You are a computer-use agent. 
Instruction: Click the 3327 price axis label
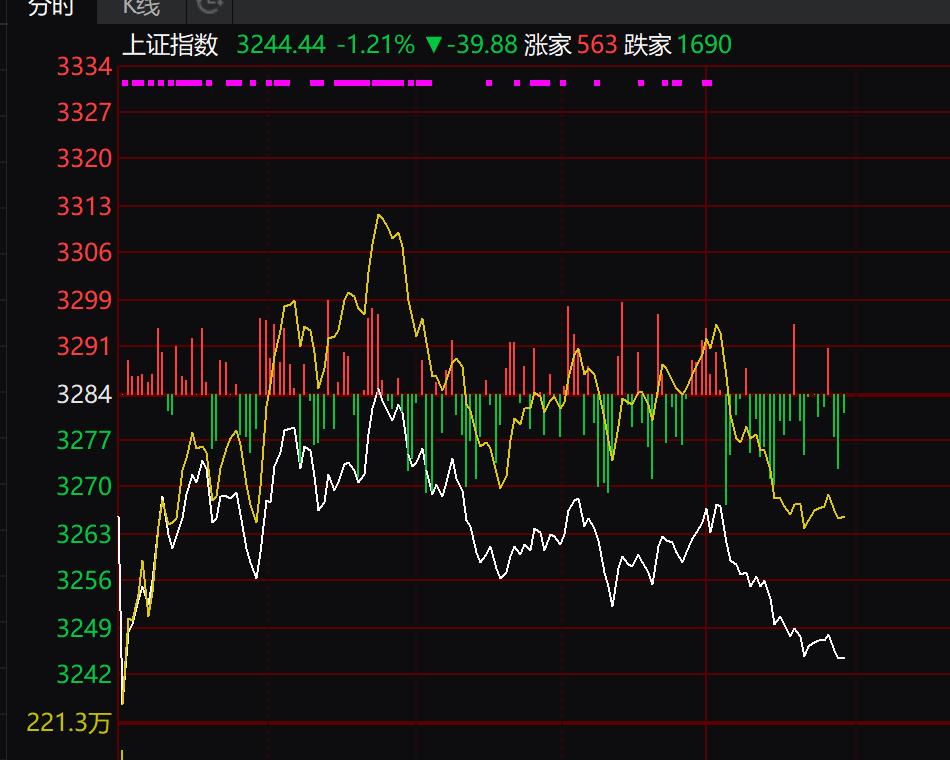pyautogui.click(x=84, y=112)
